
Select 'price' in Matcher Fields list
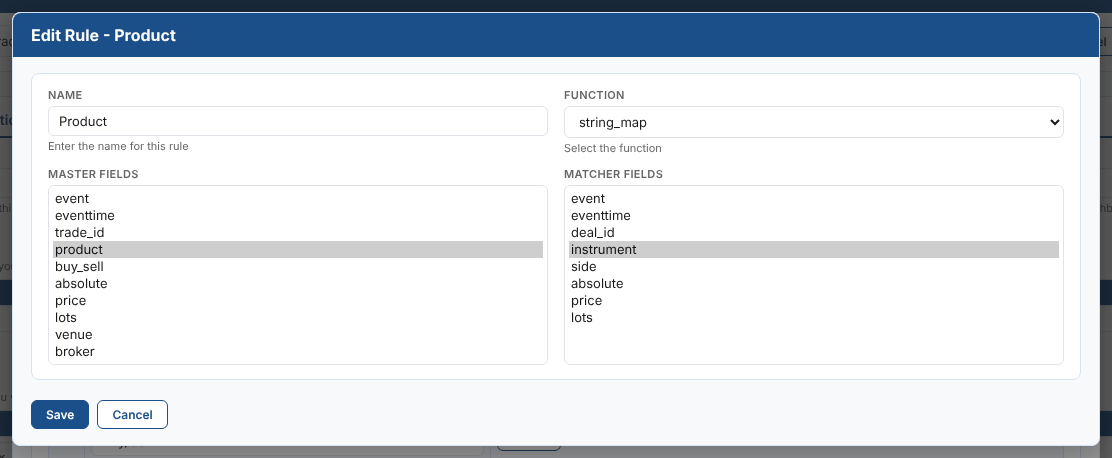tap(813, 301)
